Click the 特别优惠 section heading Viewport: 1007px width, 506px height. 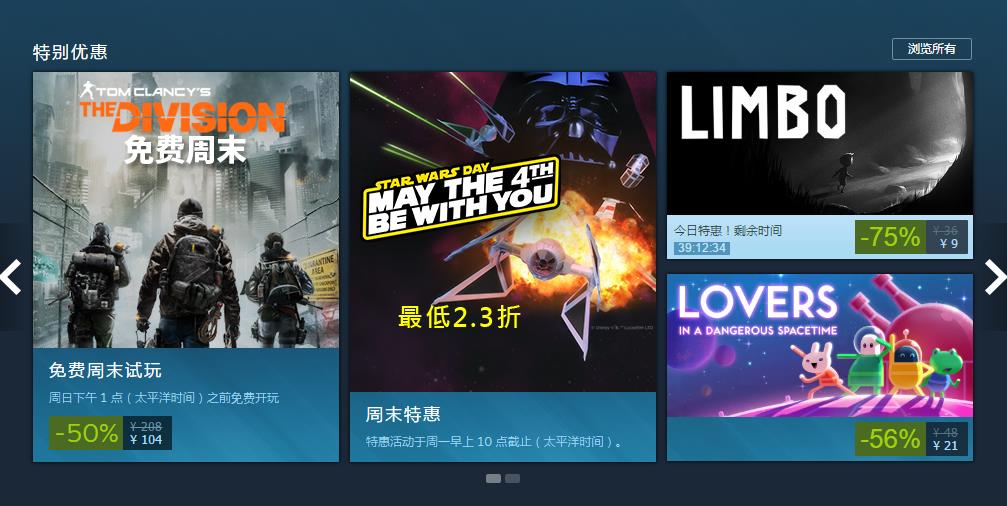(70, 51)
